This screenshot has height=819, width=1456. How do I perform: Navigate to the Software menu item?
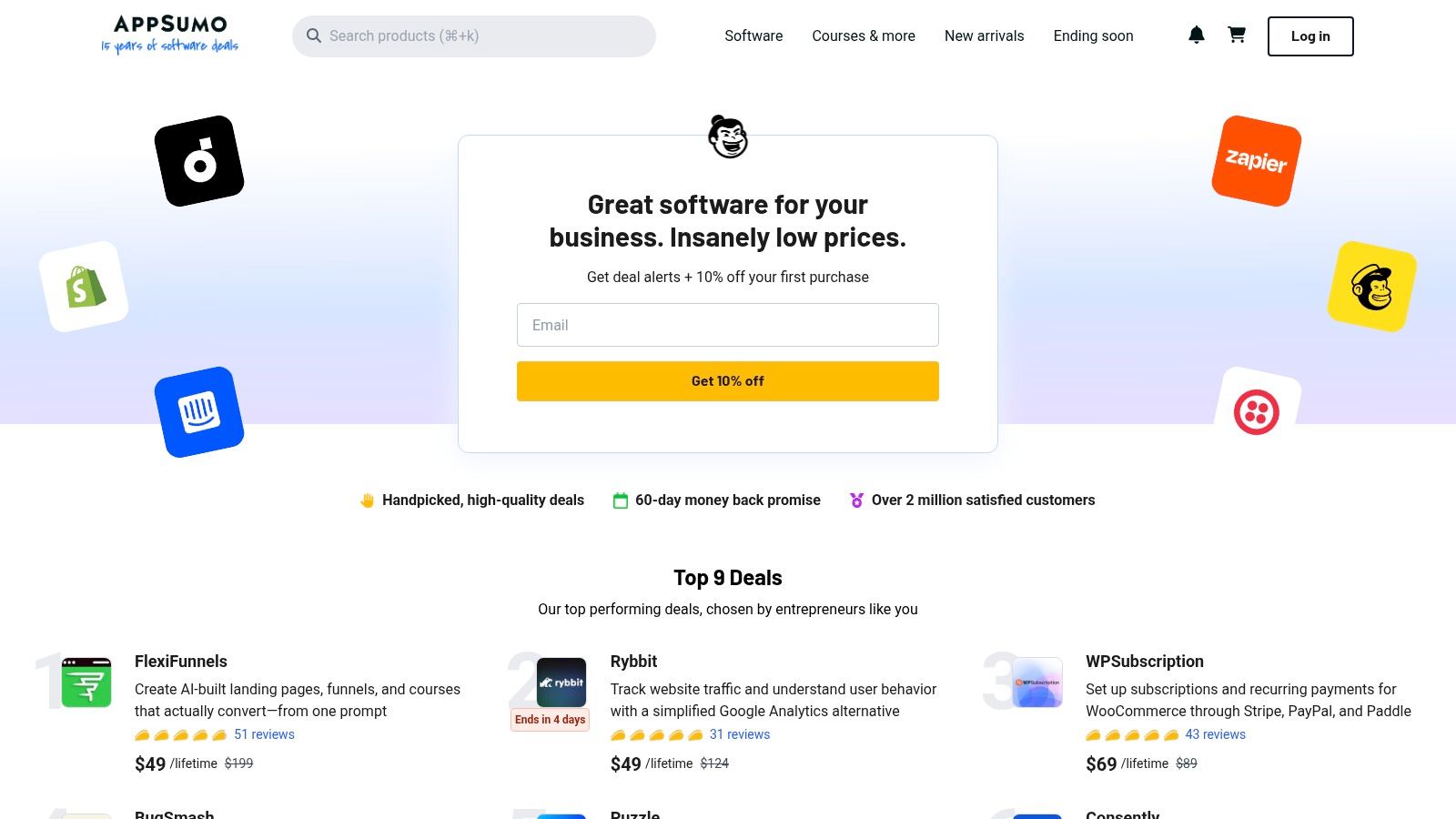(x=753, y=35)
